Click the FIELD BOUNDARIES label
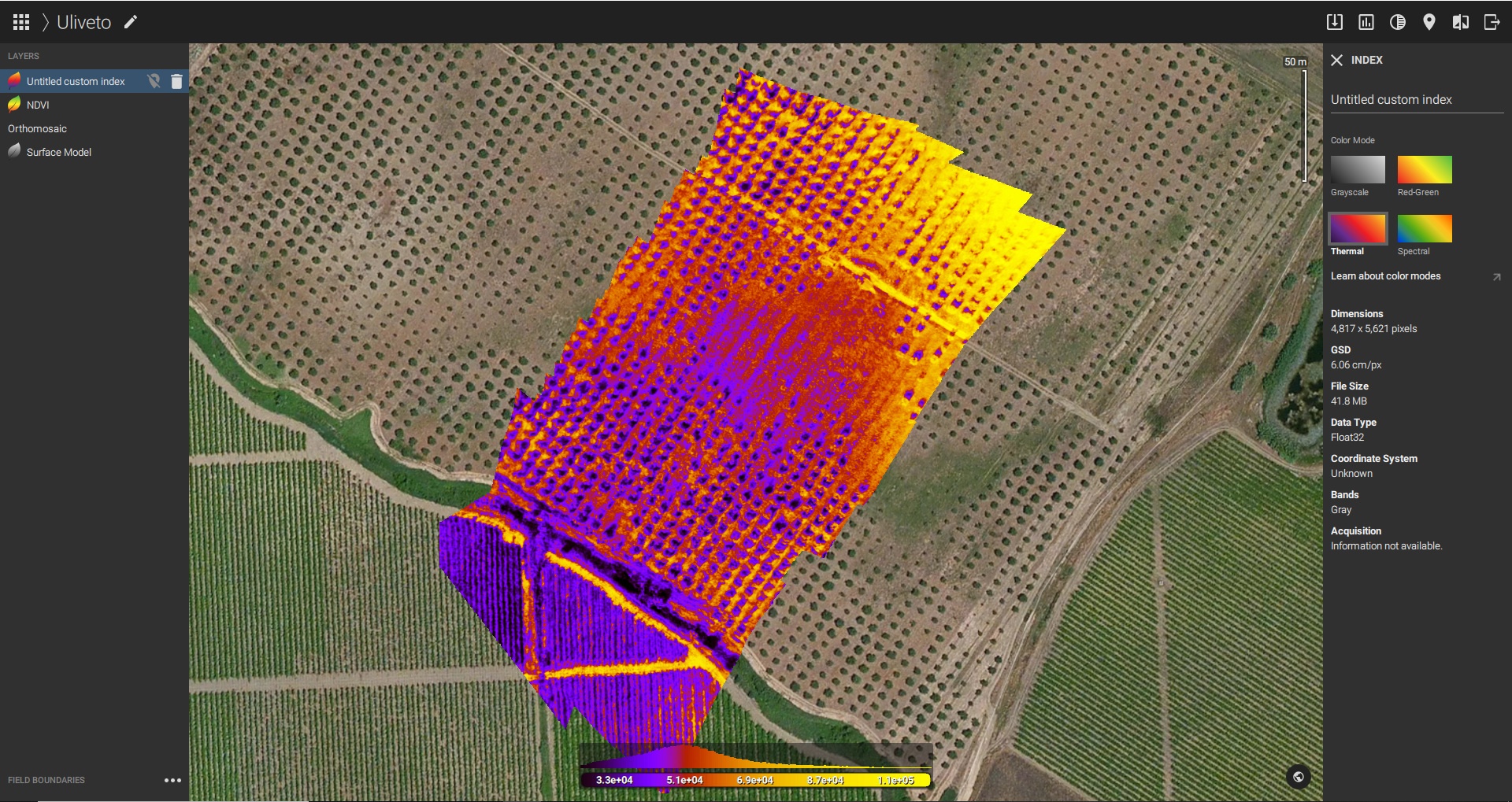Viewport: 1512px width, 802px height. 46,780
